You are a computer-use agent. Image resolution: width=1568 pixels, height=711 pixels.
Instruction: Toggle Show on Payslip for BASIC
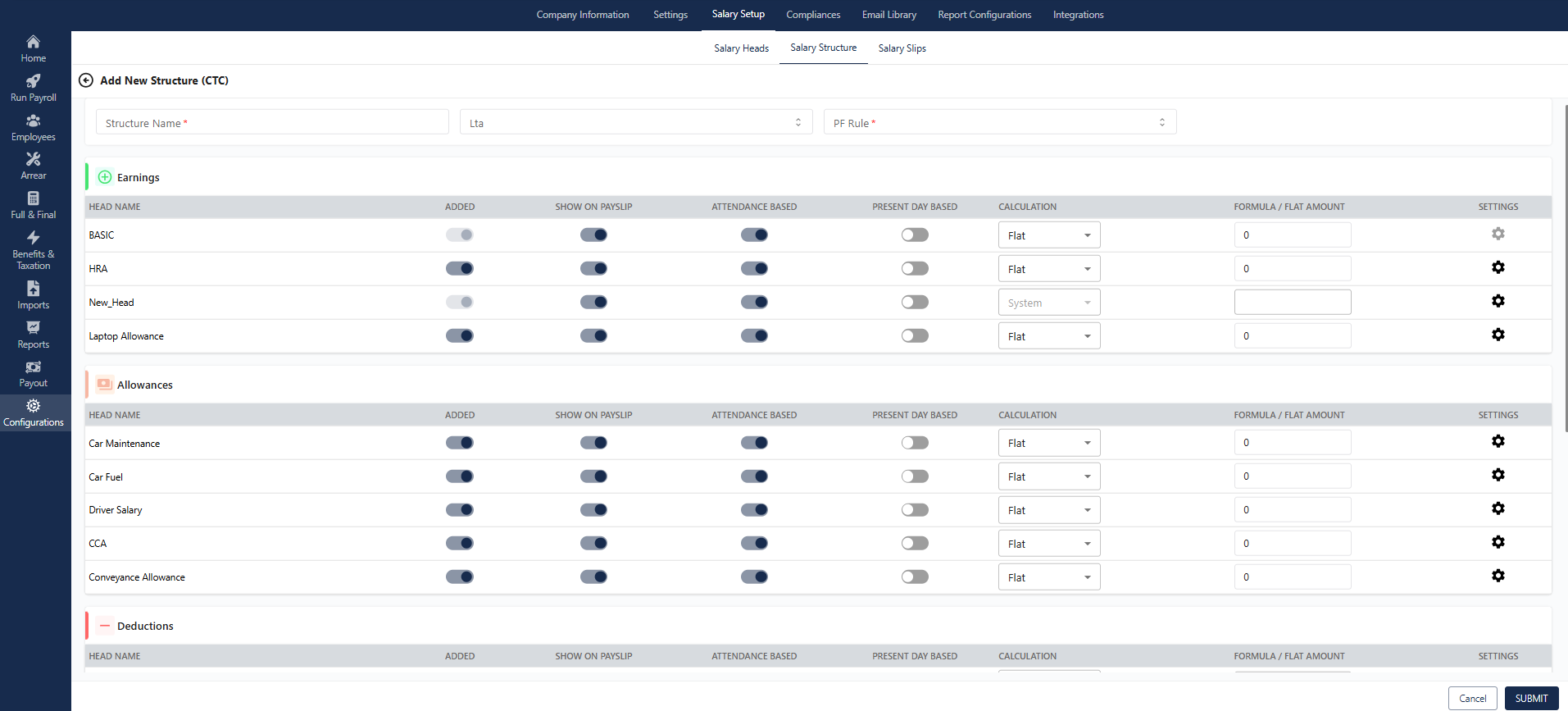pyautogui.click(x=593, y=235)
